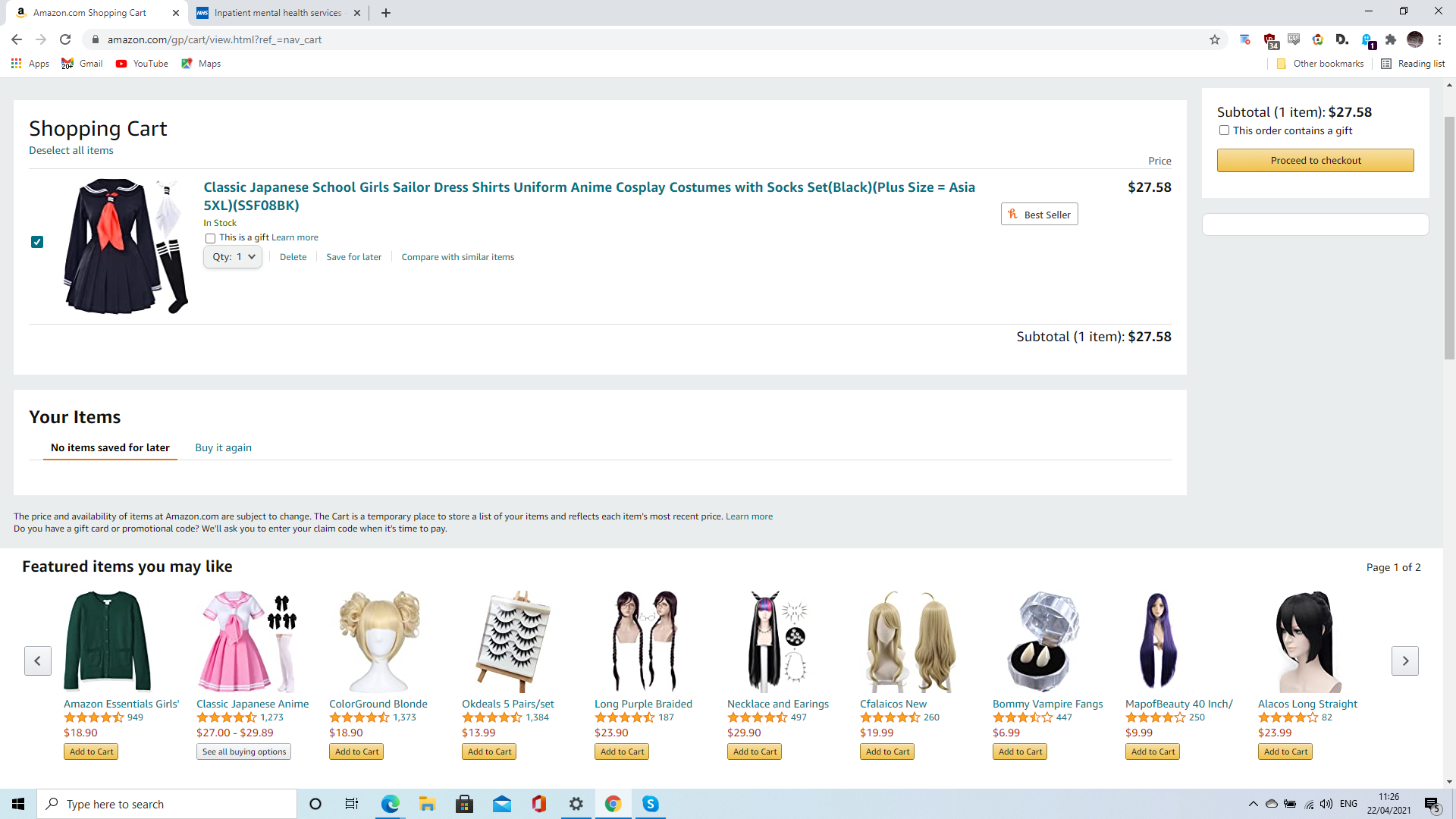This screenshot has height=819, width=1456.
Task: Open Office app from taskbar
Action: tap(539, 804)
